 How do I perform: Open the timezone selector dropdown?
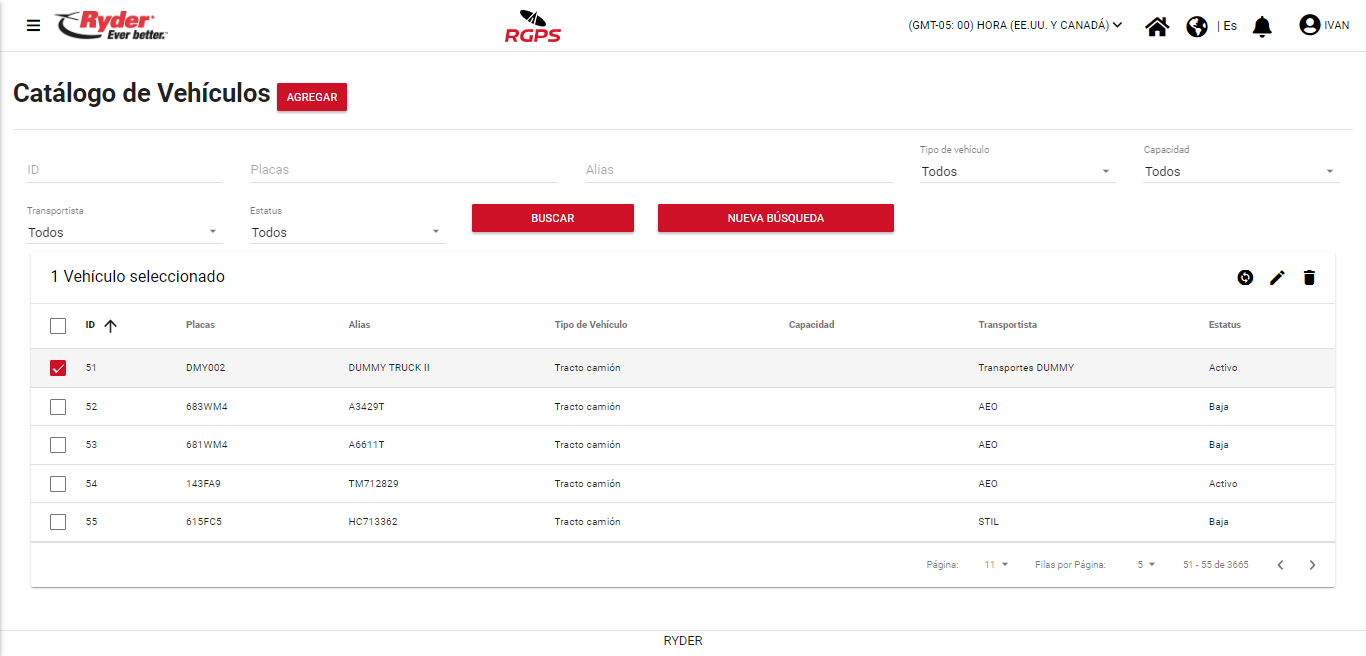1015,26
